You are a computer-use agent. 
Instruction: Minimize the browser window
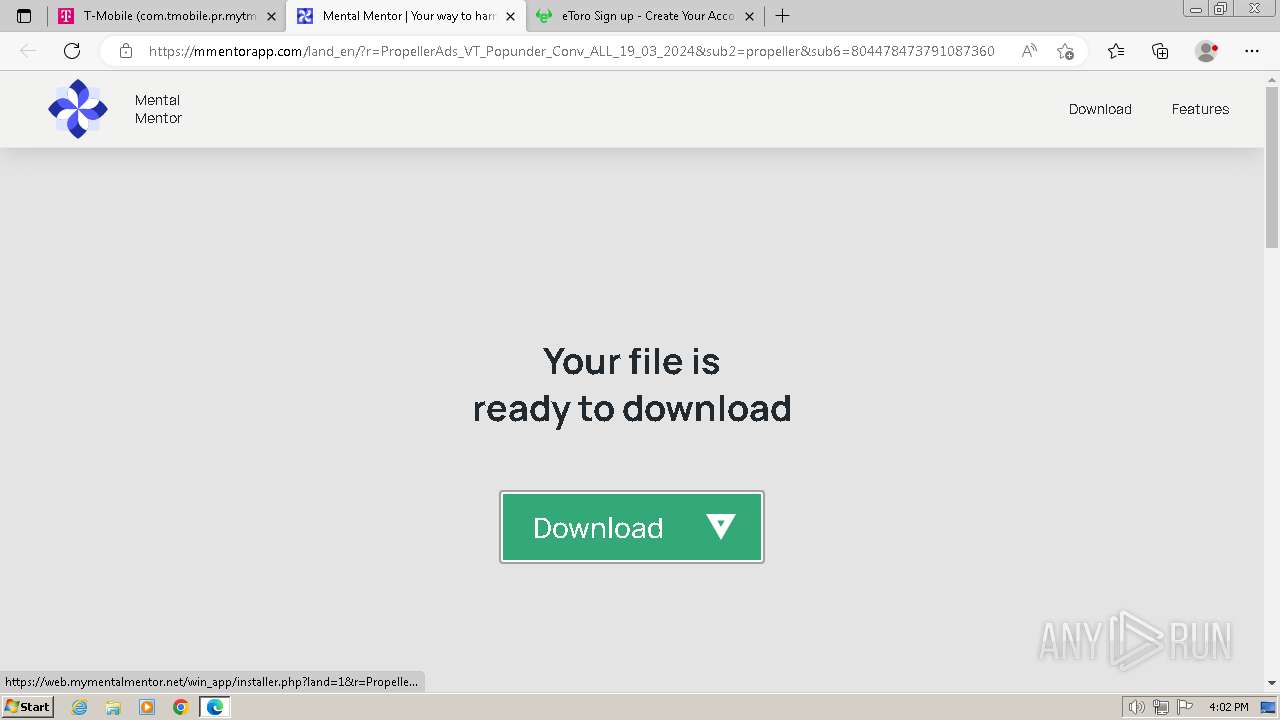click(x=1196, y=8)
